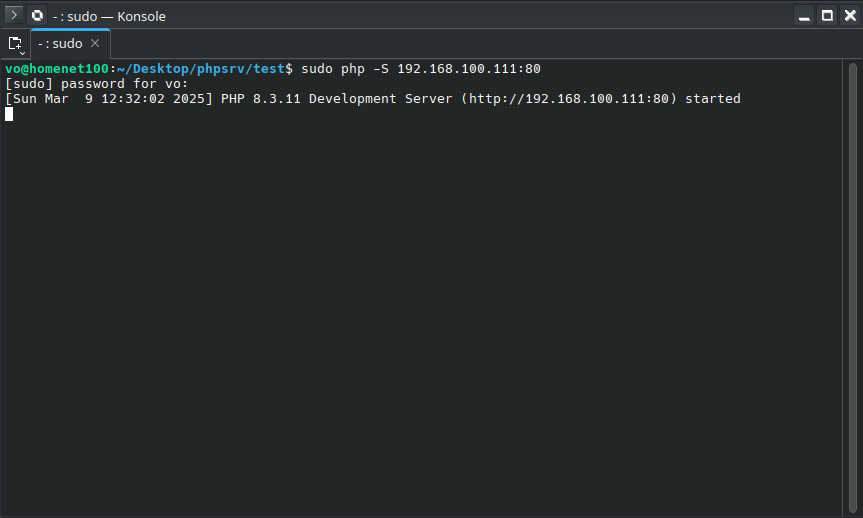Click the 'sudo php -S 192.168.100.111:80' command

coord(421,69)
